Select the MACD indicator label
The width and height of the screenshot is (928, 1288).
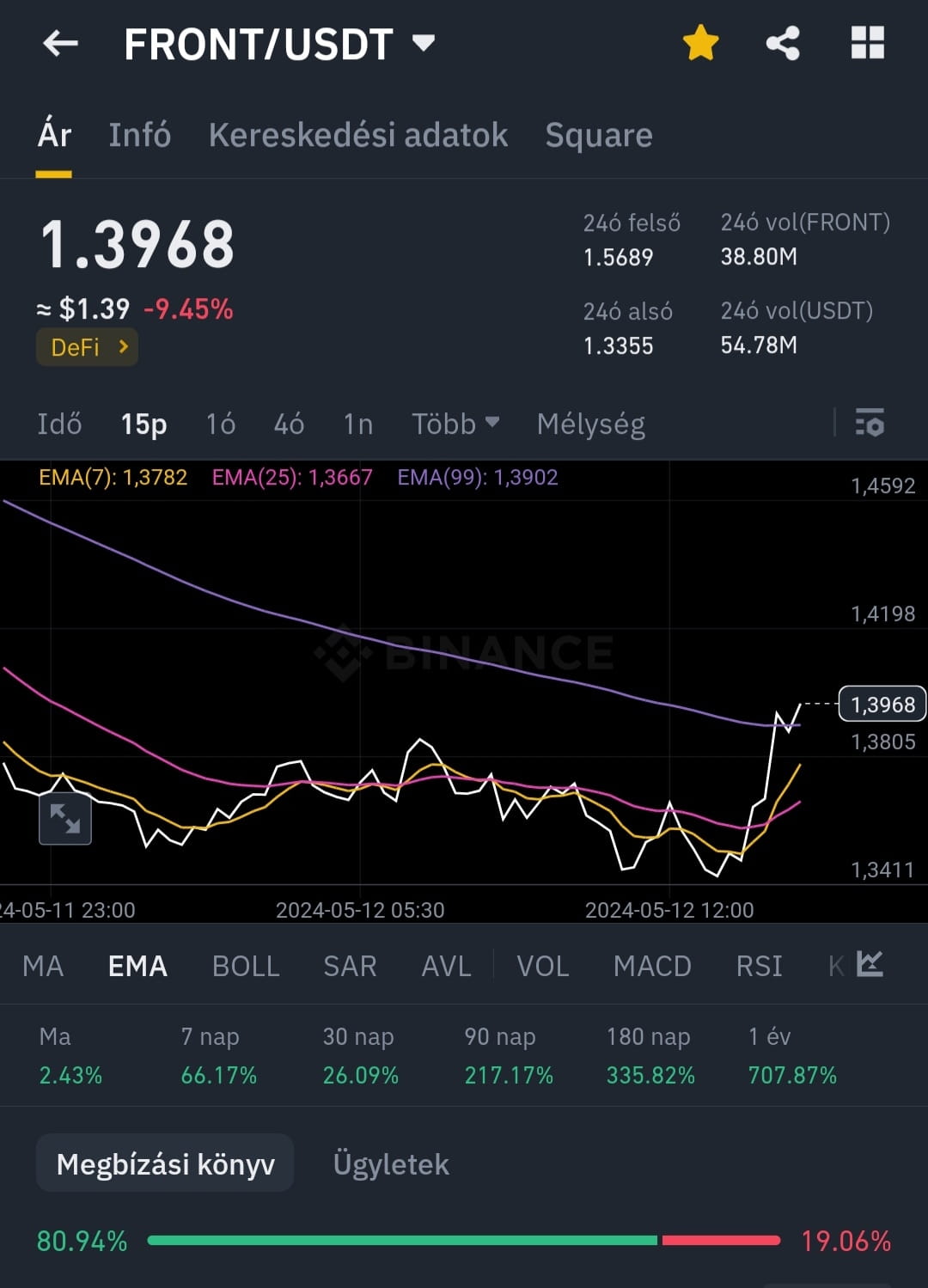[652, 966]
